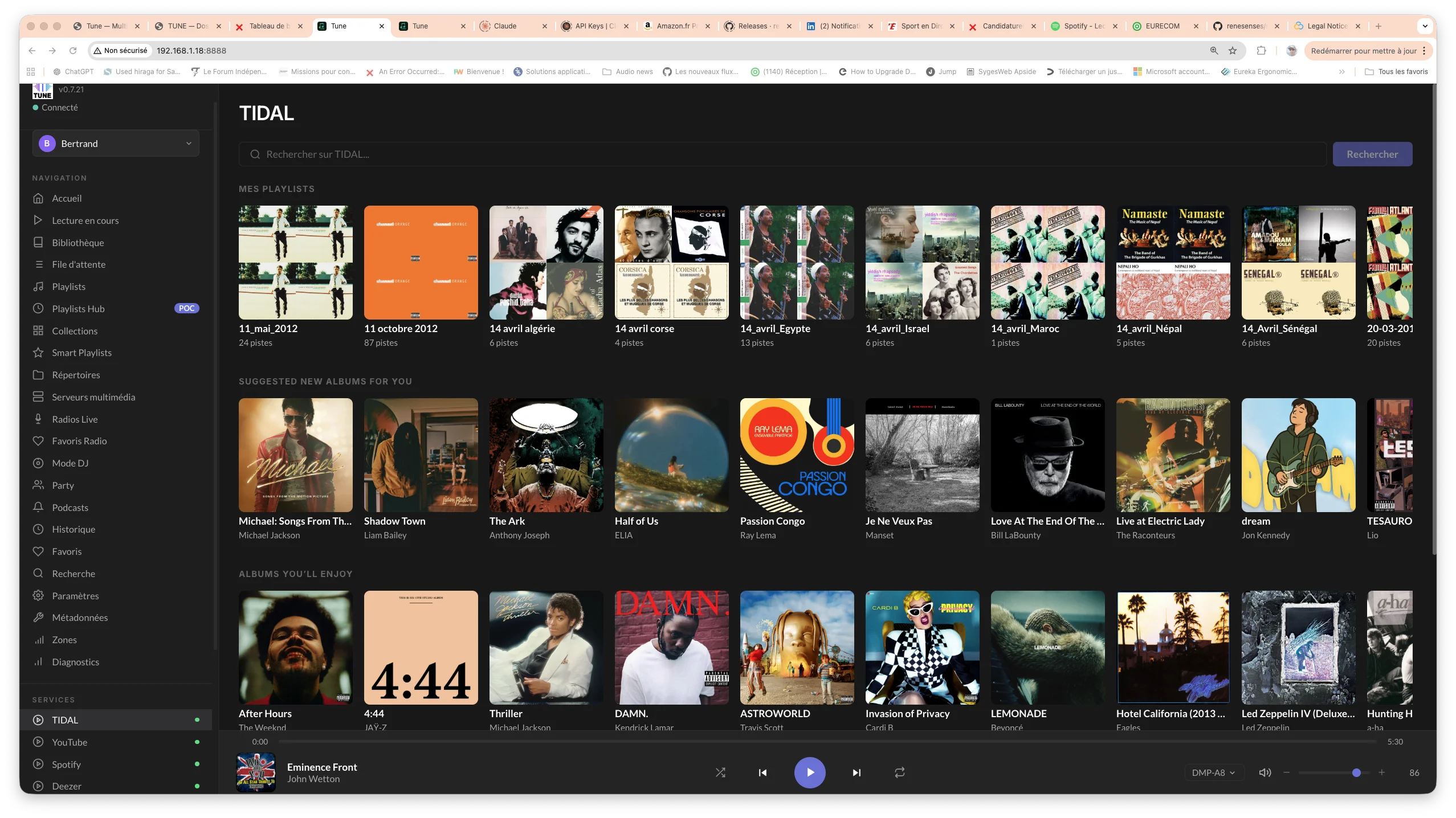The width and height of the screenshot is (1456, 818).
Task: Open the Bibliothèque library section
Action: pyautogui.click(x=116, y=243)
